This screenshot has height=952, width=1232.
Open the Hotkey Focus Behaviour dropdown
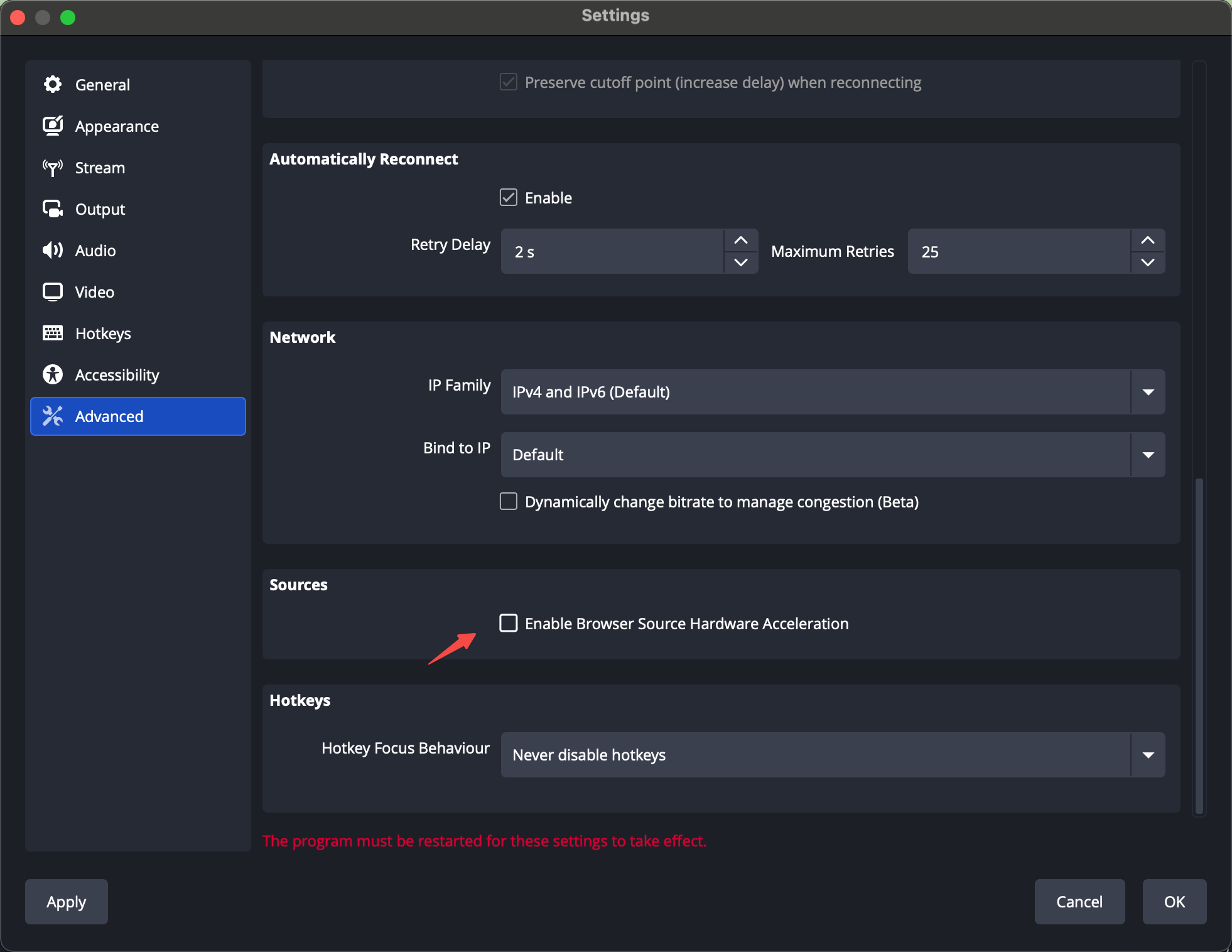tap(1148, 755)
